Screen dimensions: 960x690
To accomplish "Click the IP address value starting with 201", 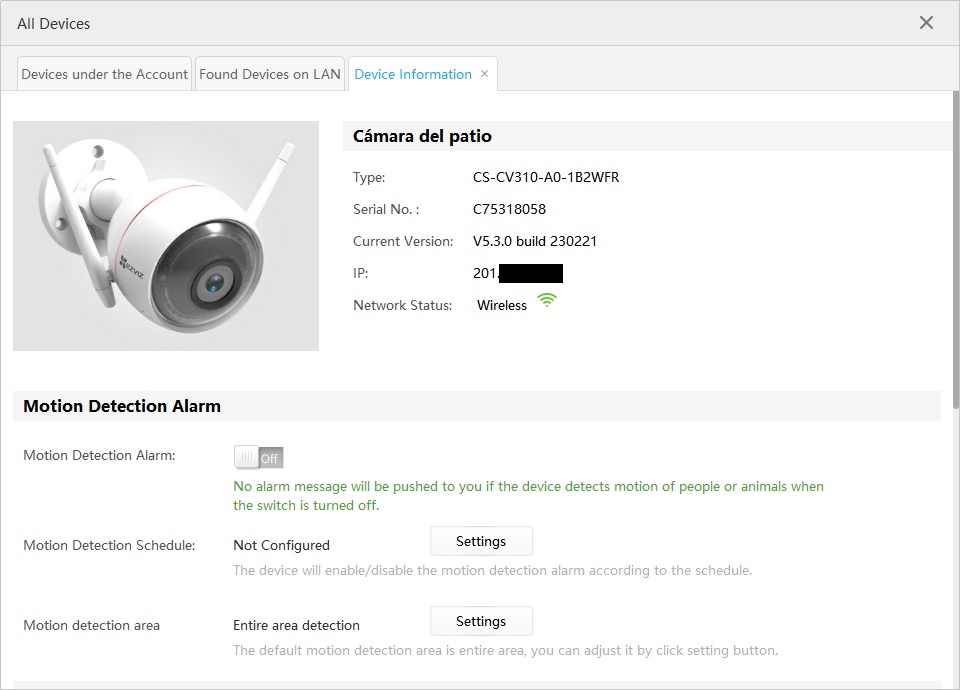I will click(517, 273).
